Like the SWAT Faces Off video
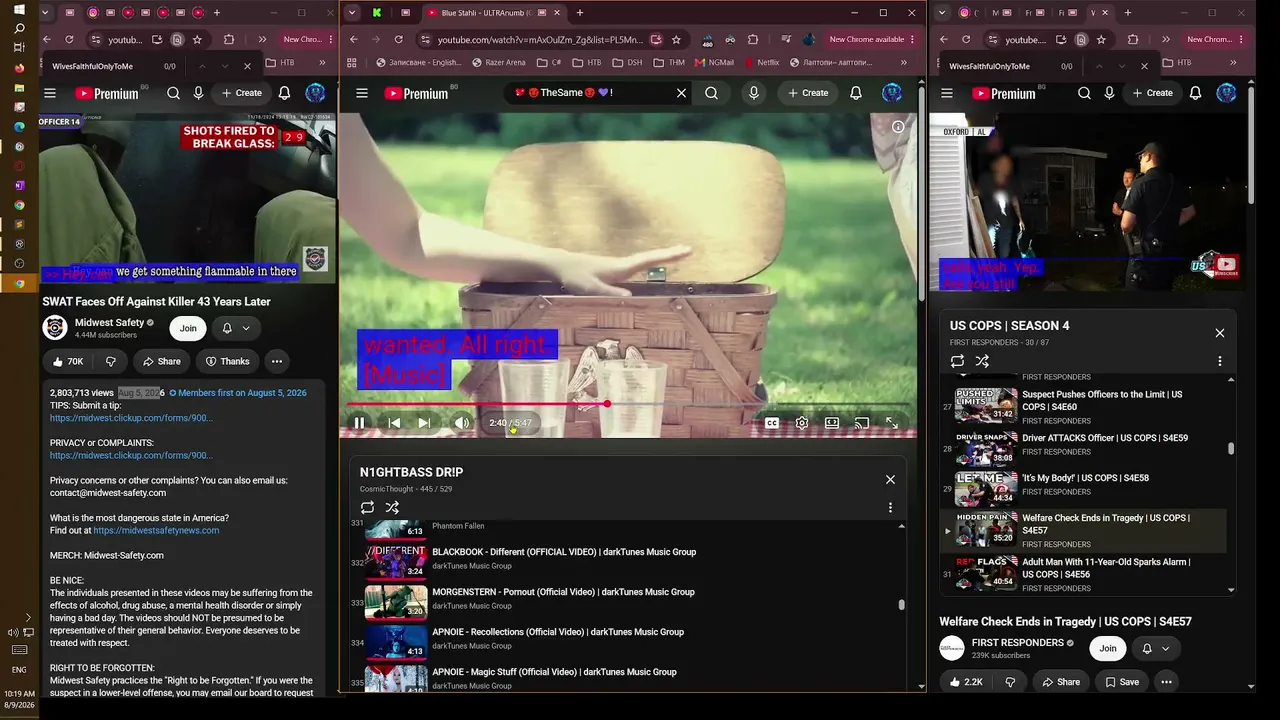The height and width of the screenshot is (720, 1280). pos(68,361)
